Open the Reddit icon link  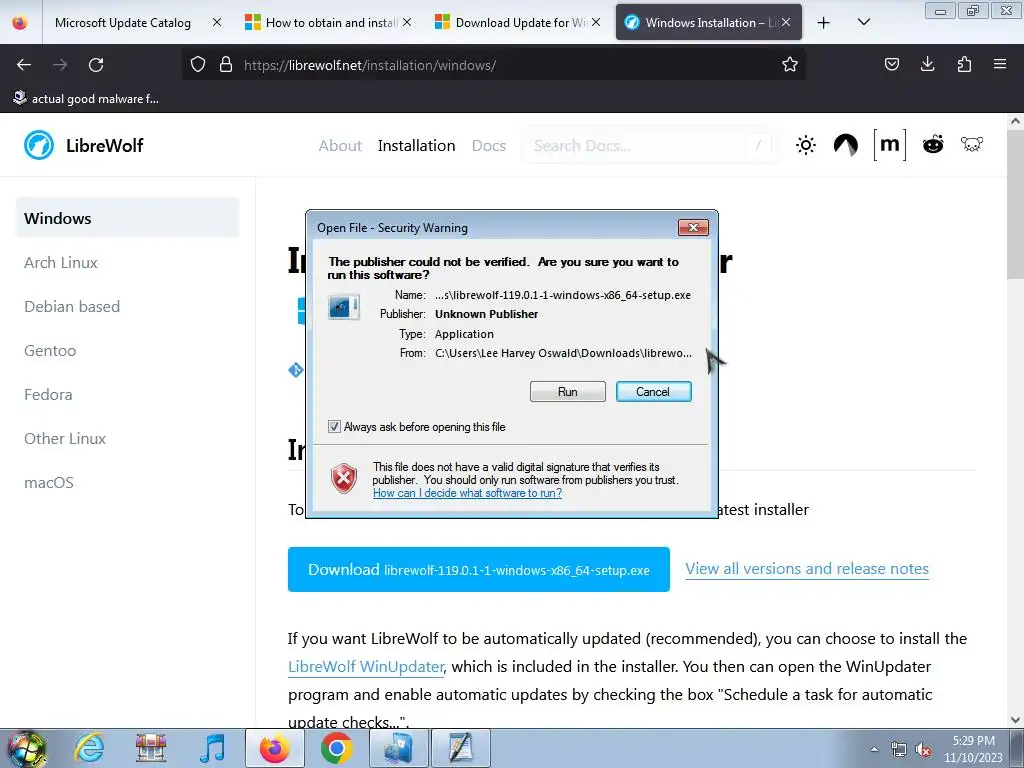[933, 144]
